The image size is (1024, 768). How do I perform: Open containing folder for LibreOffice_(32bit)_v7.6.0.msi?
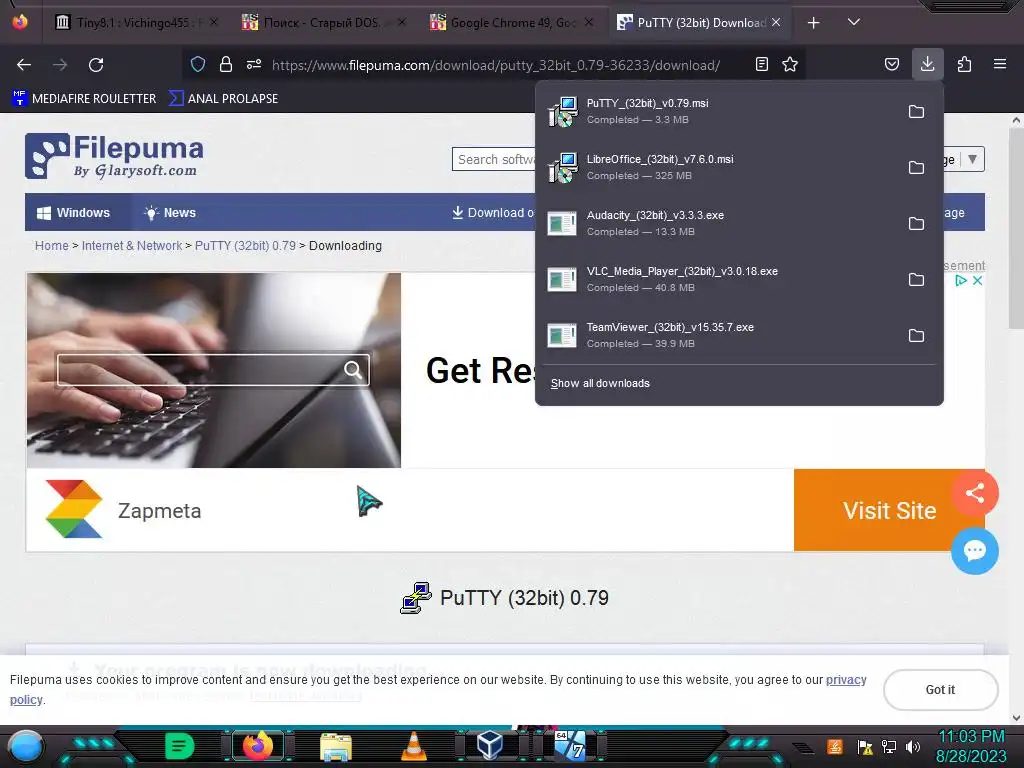click(916, 168)
